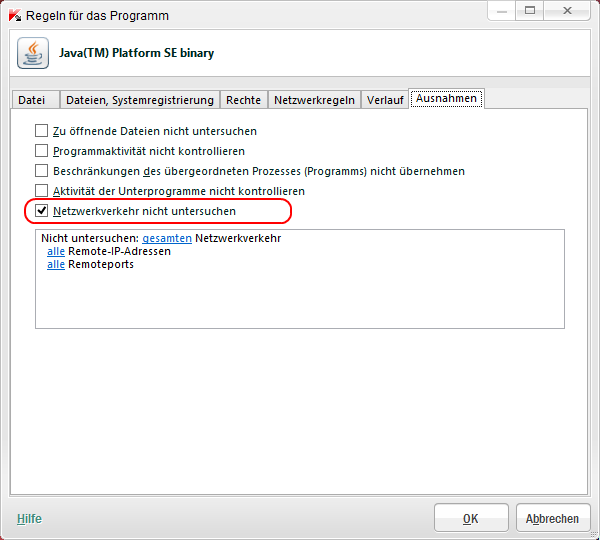Viewport: 600px width, 540px height.
Task: Open the Datei tab
Action: point(32,100)
